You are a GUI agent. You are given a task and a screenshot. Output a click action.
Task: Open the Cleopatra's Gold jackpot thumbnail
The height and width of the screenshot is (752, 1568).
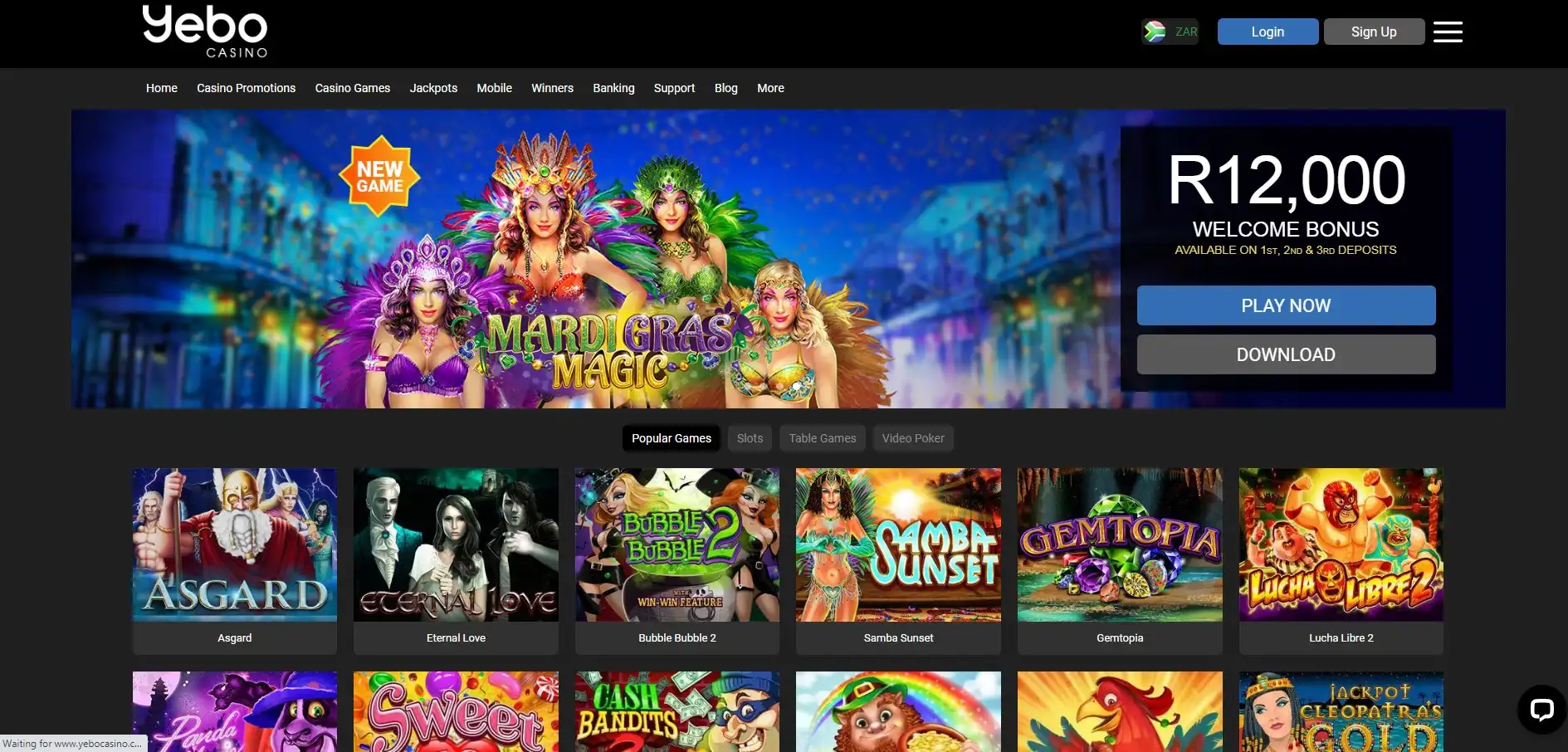click(1341, 711)
